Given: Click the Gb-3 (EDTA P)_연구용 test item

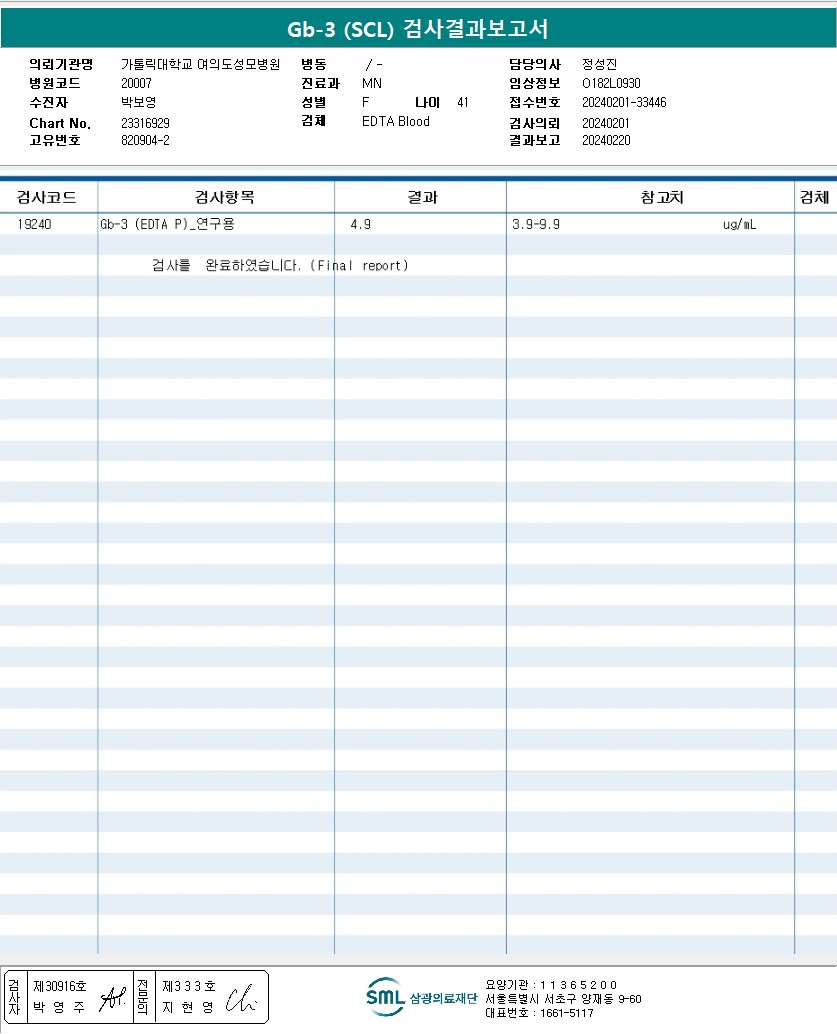Looking at the screenshot, I should coord(167,225).
